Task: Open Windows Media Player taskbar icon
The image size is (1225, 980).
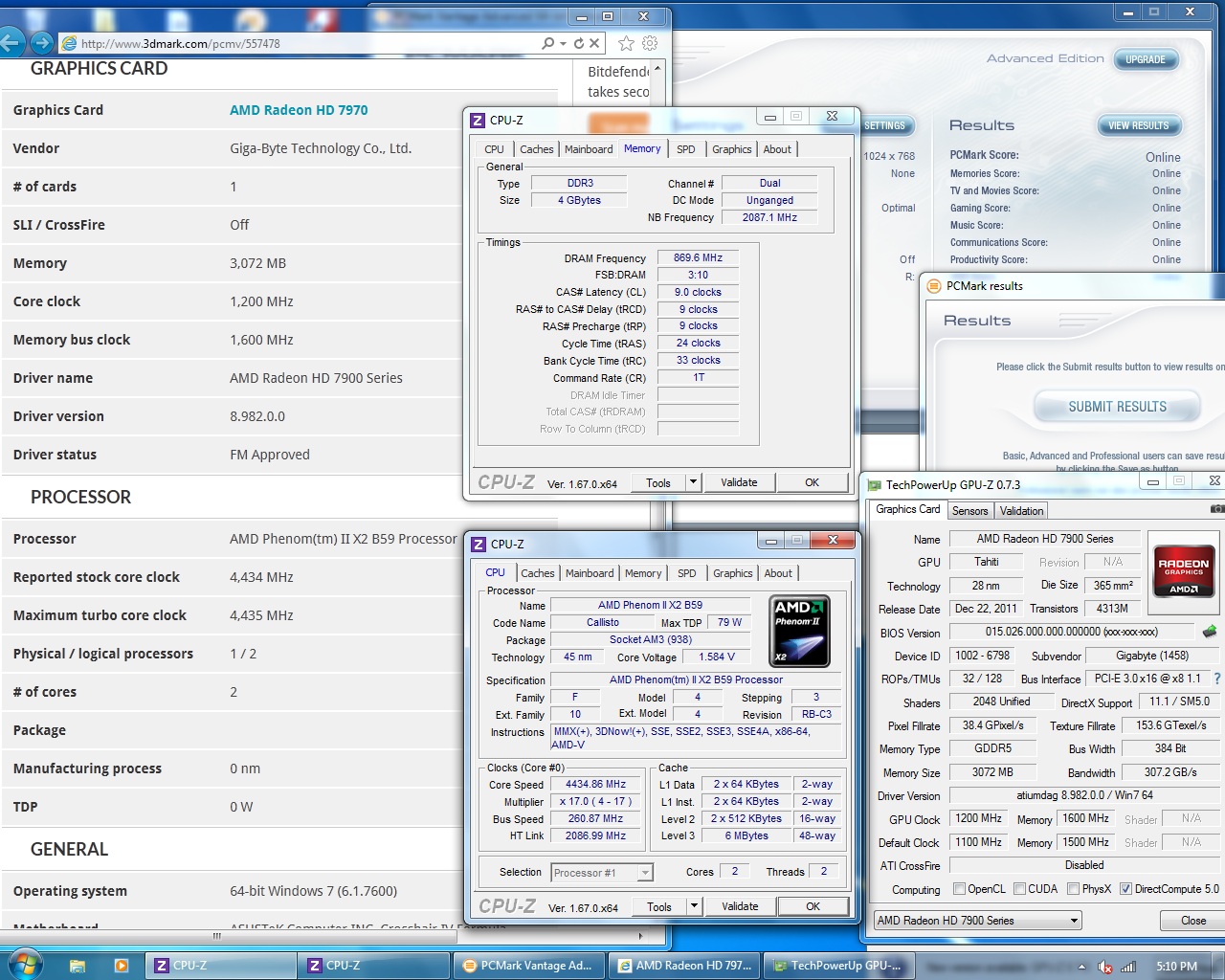Action: click(121, 966)
